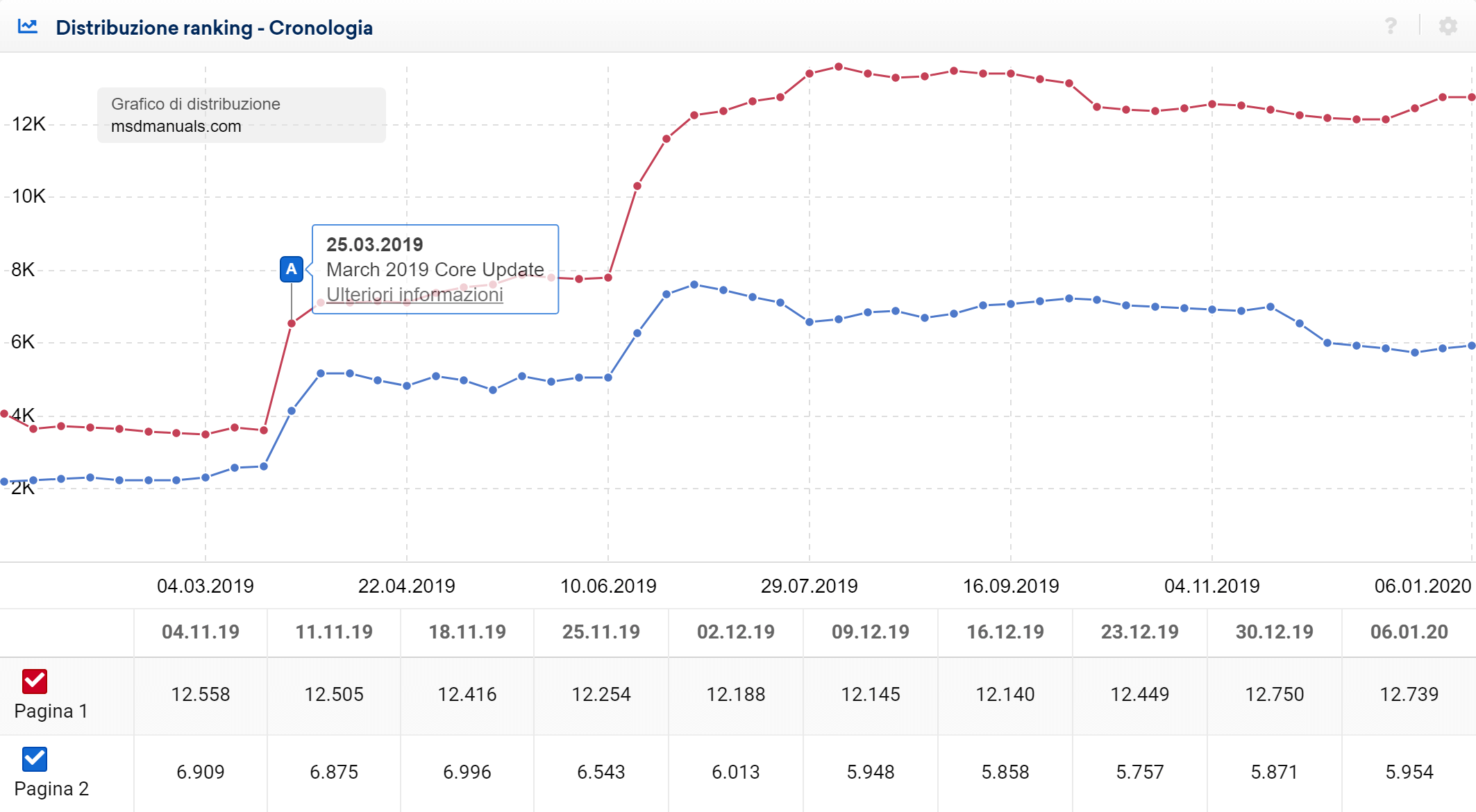
Task: Click the 09.12.19 column header
Action: (x=871, y=632)
